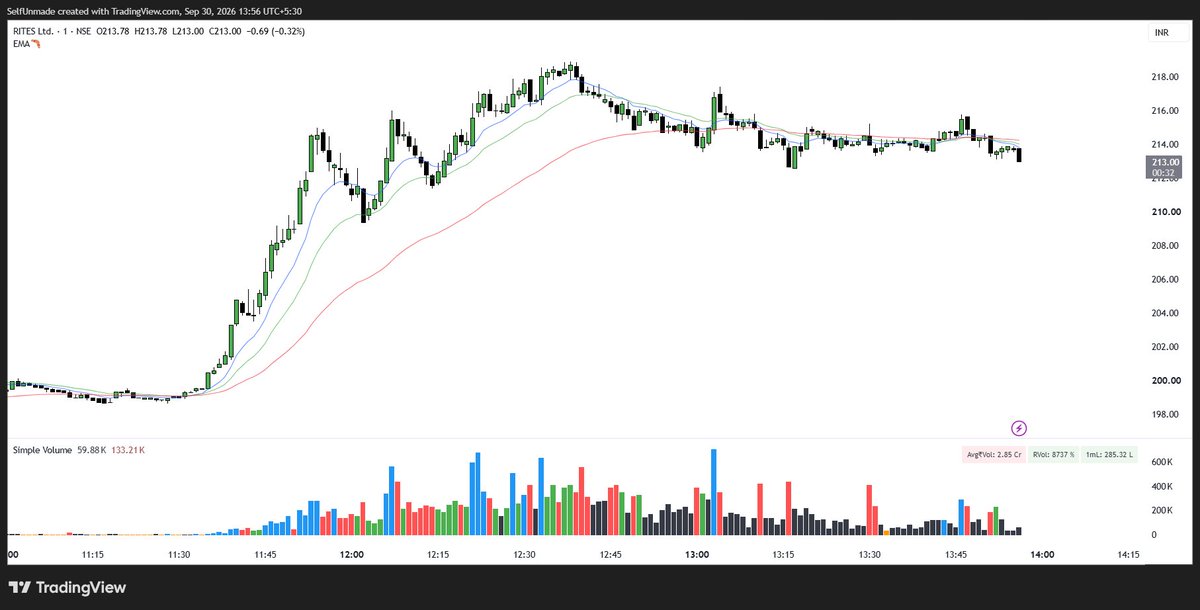
Task: Click the 11:30 time axis label
Action: tap(179, 555)
